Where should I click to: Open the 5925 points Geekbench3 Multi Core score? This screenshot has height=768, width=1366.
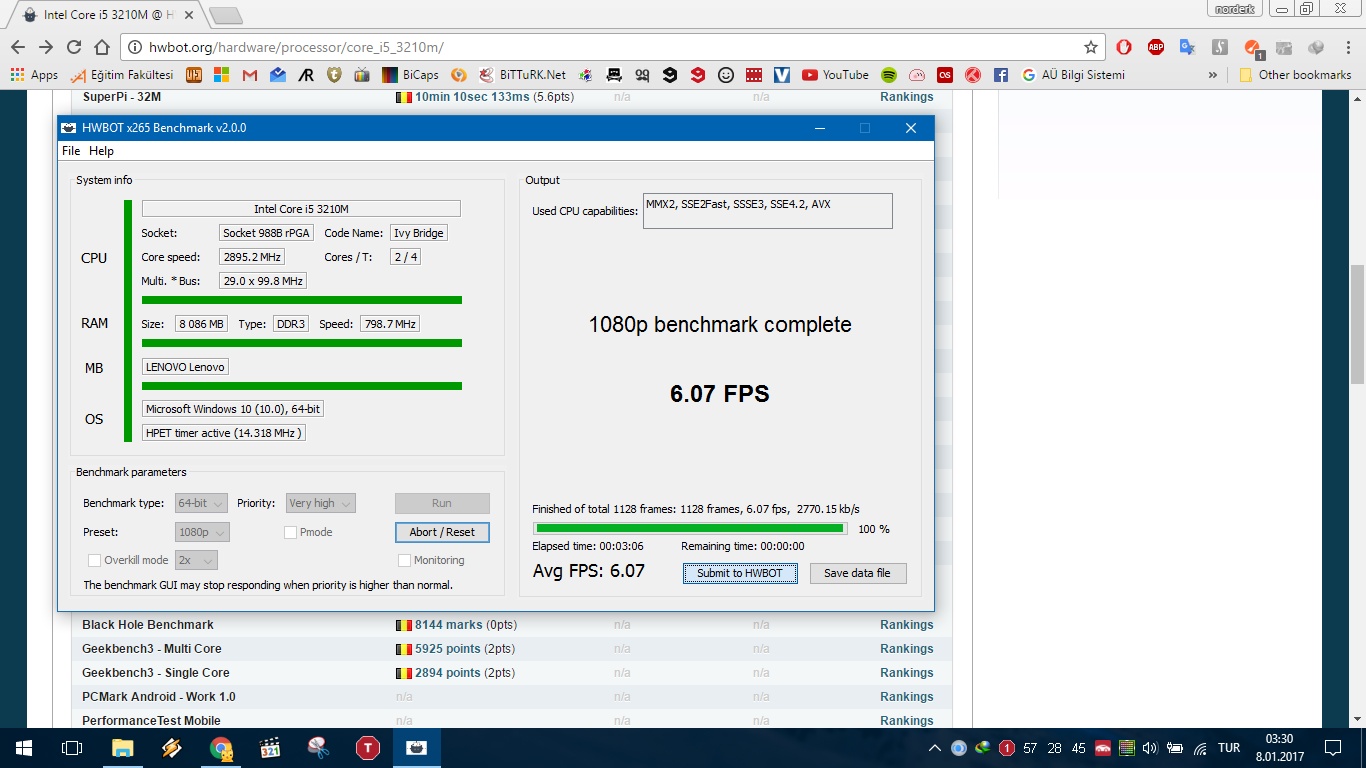[447, 649]
